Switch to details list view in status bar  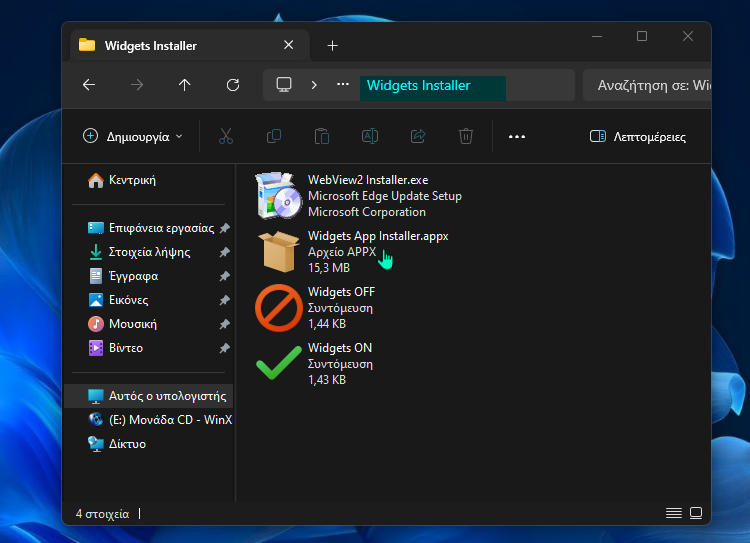[673, 513]
